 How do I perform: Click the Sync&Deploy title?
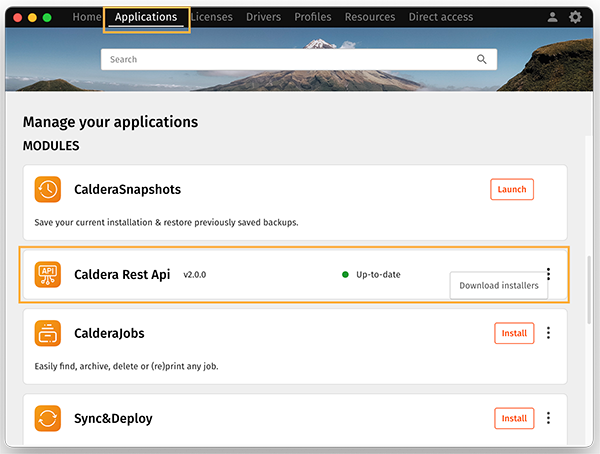[113, 418]
